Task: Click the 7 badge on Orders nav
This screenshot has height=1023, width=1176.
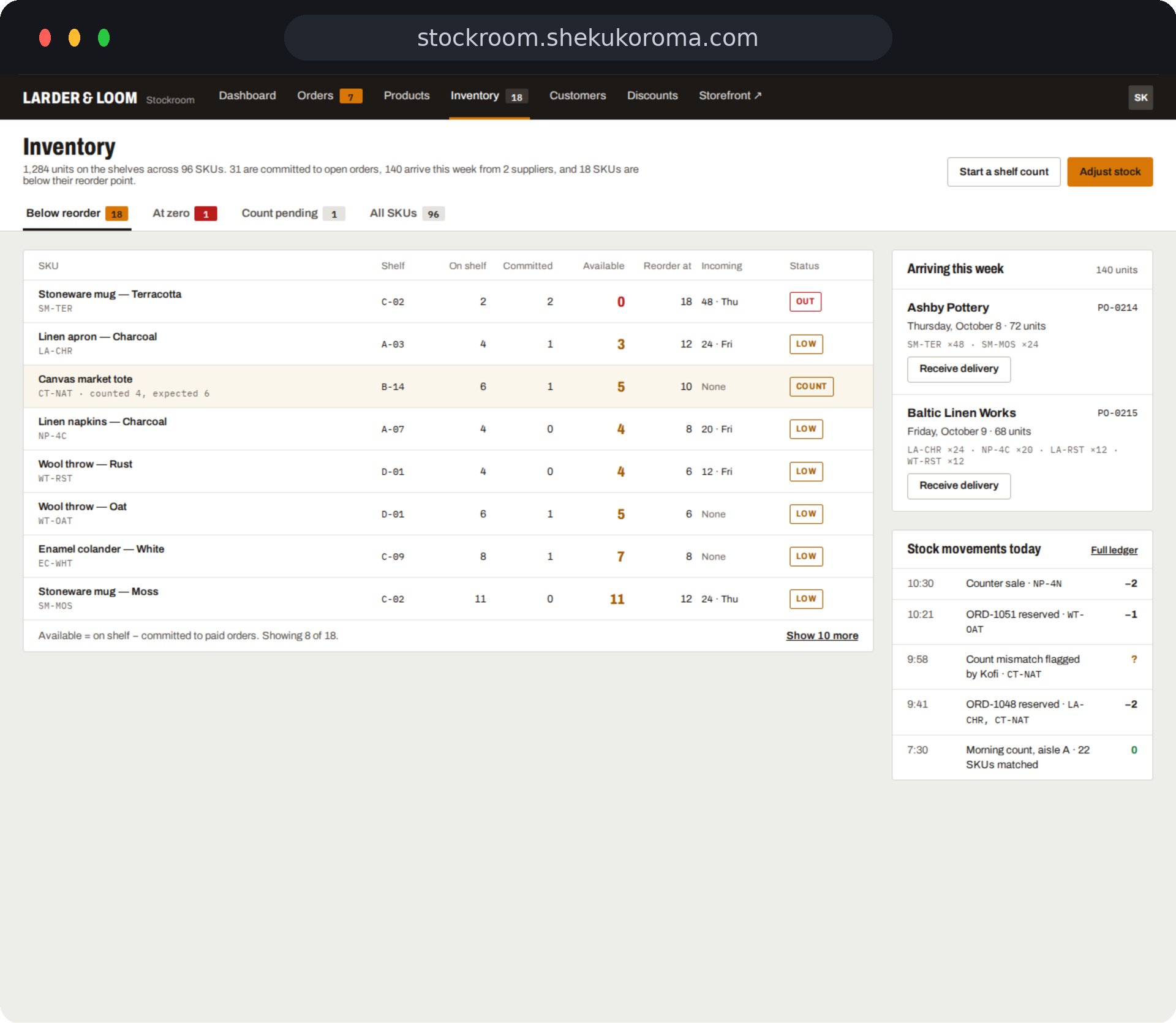Action: 351,97
